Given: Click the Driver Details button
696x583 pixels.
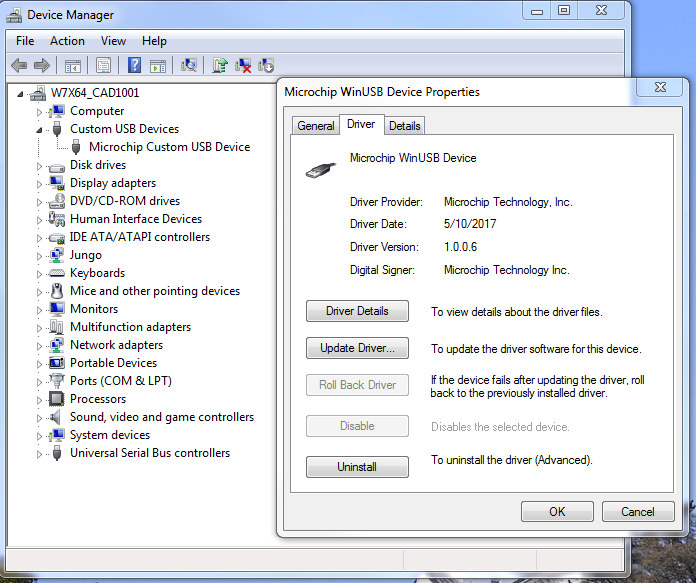Looking at the screenshot, I should [357, 311].
